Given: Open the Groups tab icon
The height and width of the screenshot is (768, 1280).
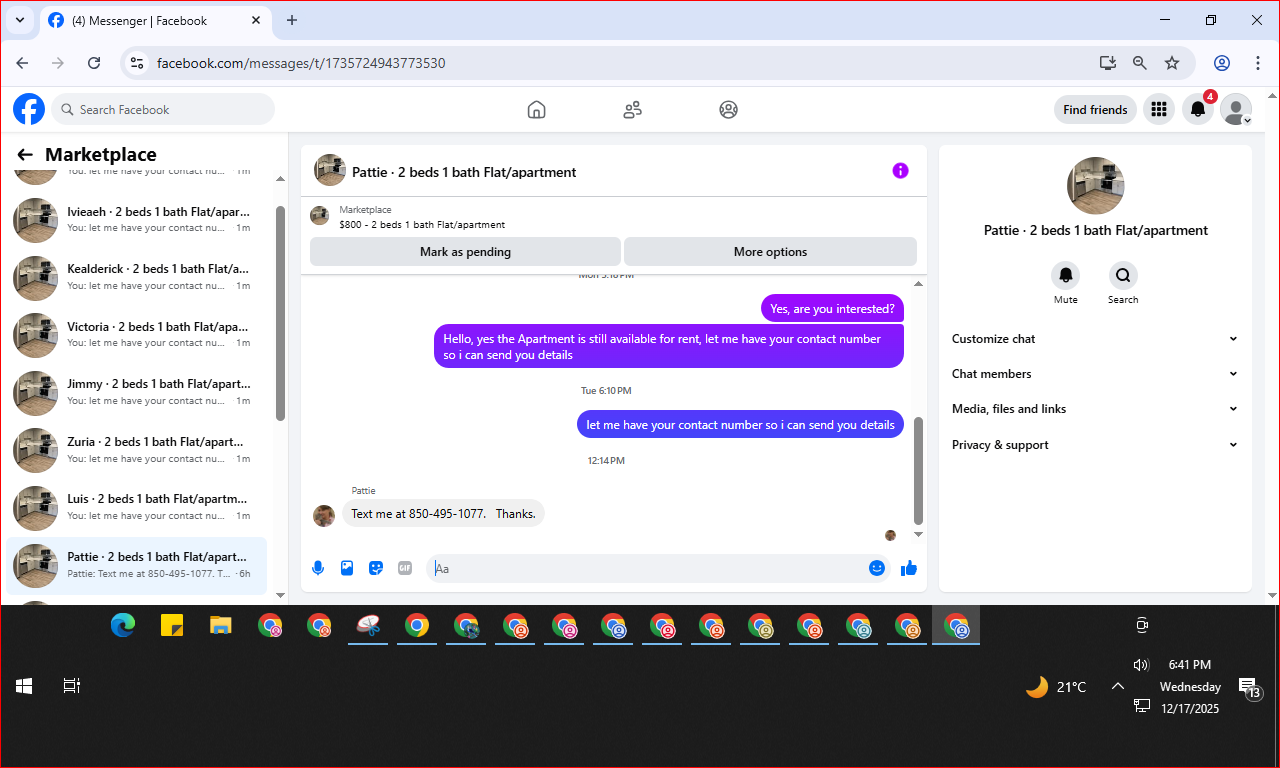Looking at the screenshot, I should [728, 110].
